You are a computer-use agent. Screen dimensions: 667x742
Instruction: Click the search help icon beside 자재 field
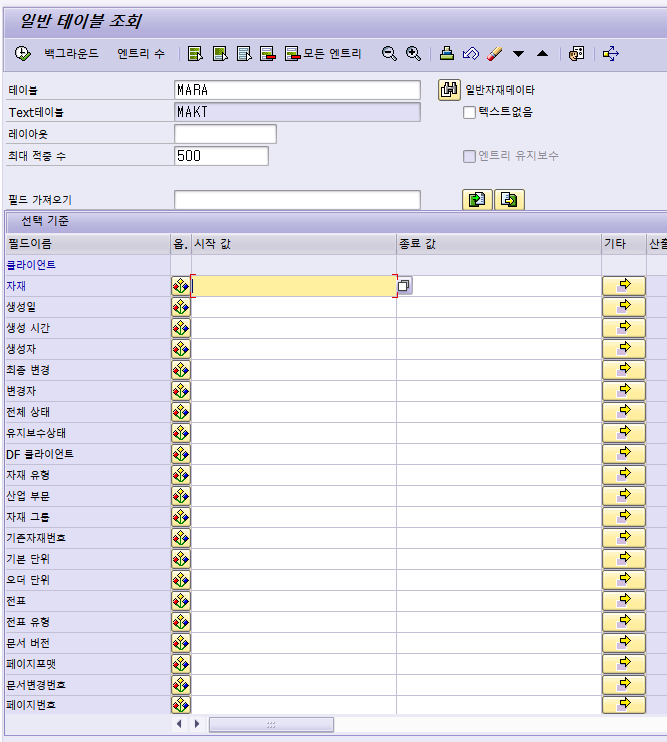pos(404,285)
